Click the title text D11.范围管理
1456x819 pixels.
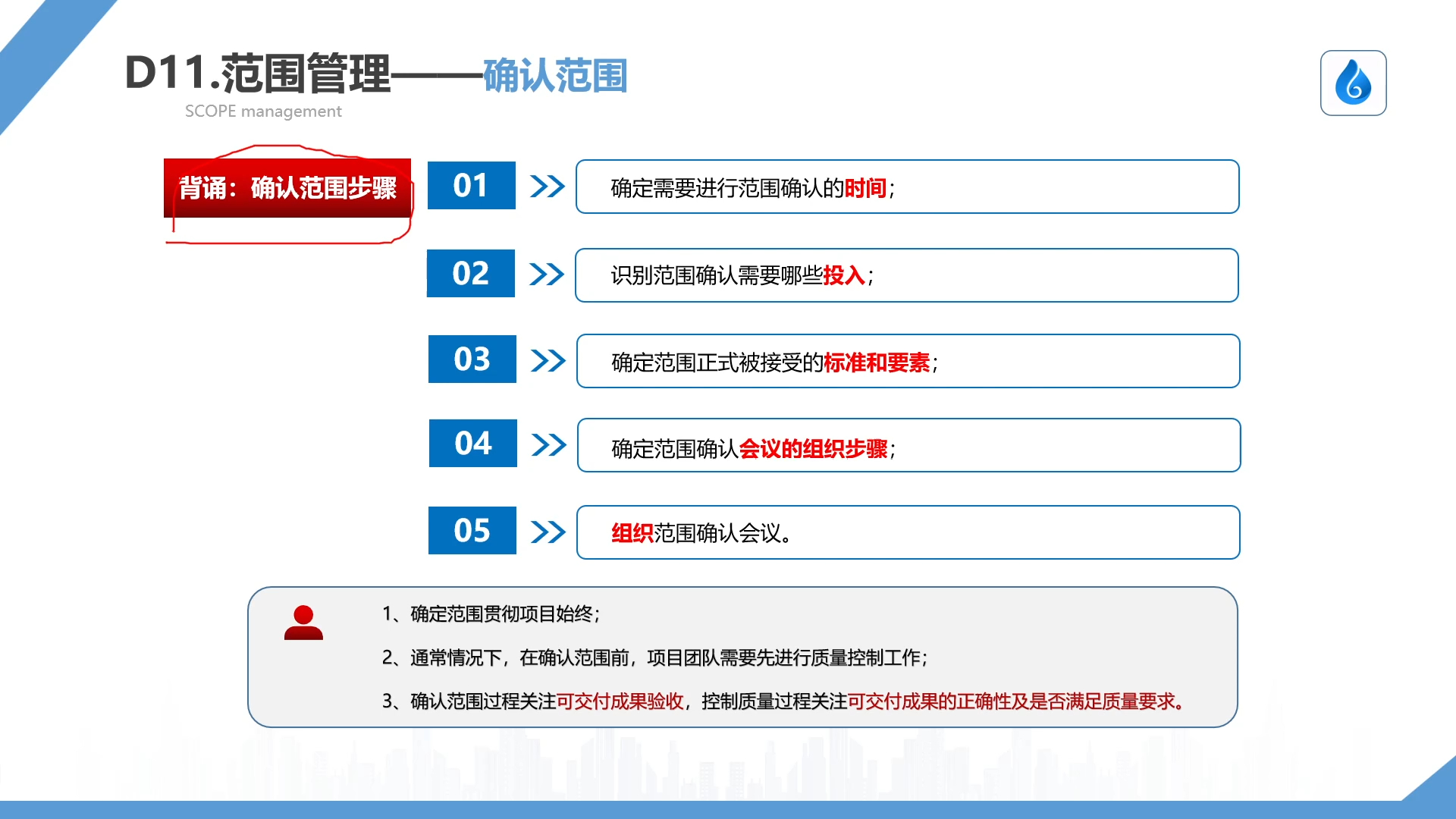pyautogui.click(x=258, y=74)
